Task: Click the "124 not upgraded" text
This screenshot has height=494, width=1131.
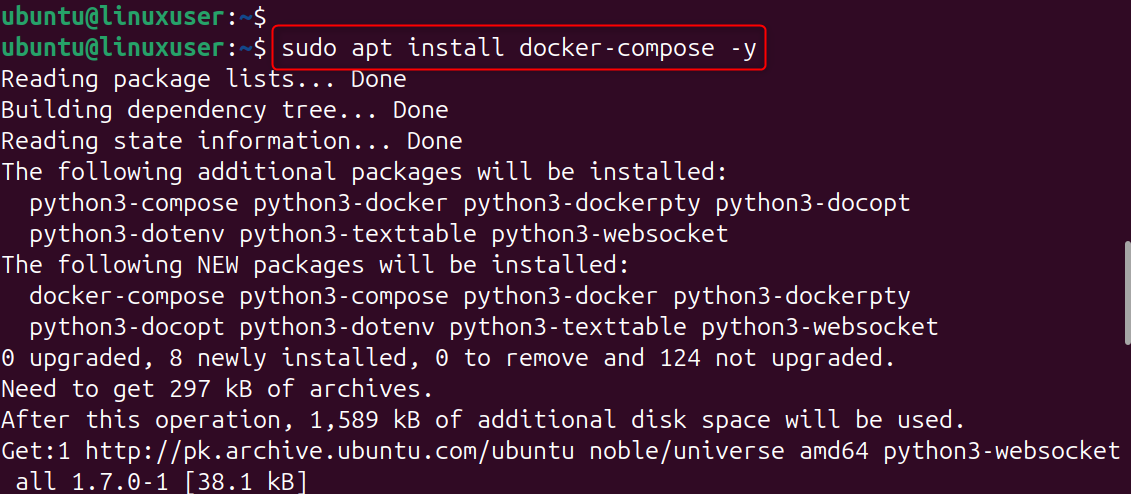Action: point(769,358)
